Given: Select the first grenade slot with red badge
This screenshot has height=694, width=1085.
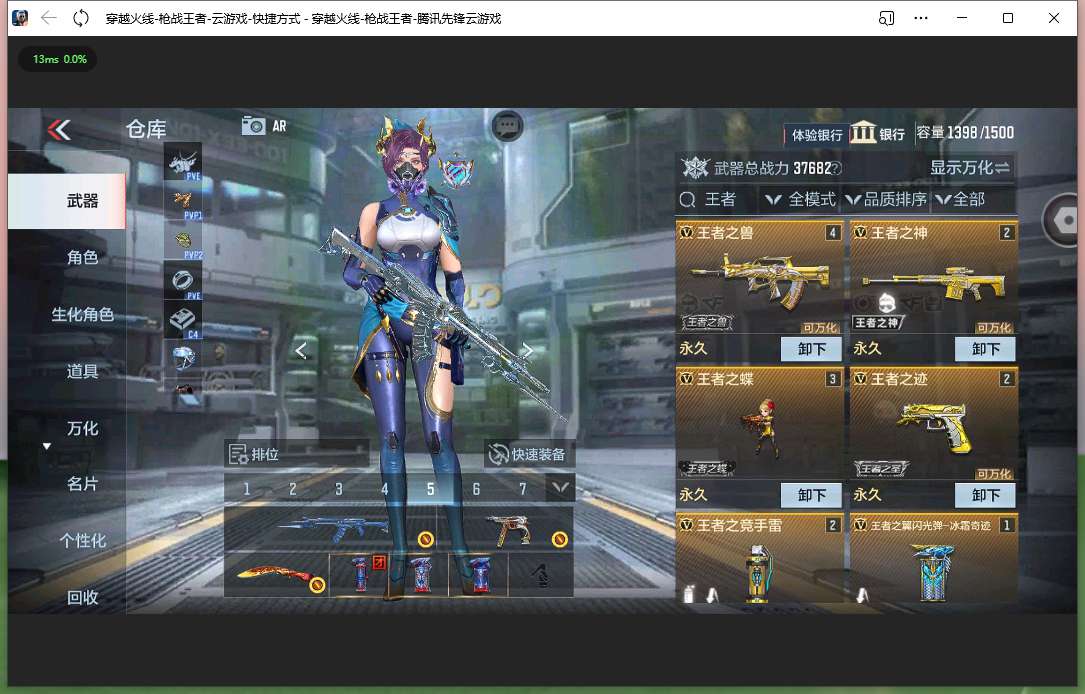Looking at the screenshot, I should tap(360, 575).
